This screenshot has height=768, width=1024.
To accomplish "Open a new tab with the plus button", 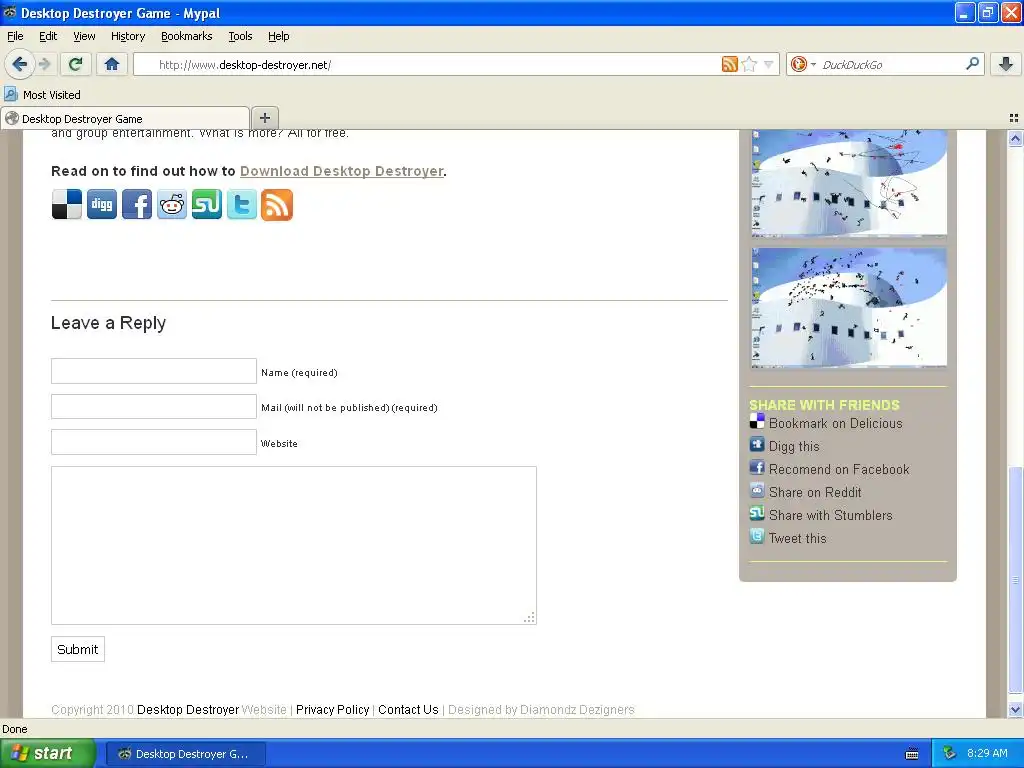I will pos(264,118).
